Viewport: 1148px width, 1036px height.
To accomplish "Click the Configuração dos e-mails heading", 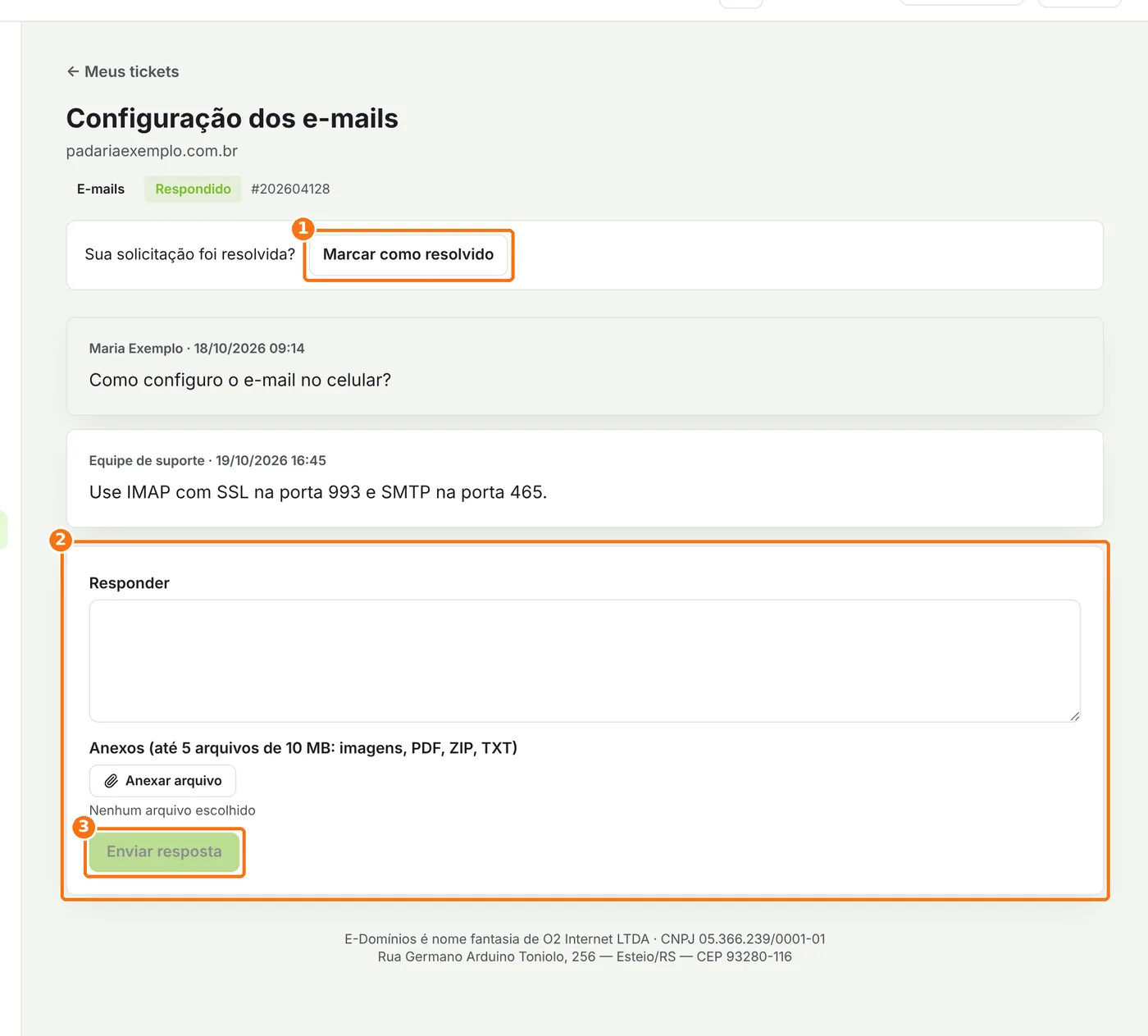I will (232, 118).
